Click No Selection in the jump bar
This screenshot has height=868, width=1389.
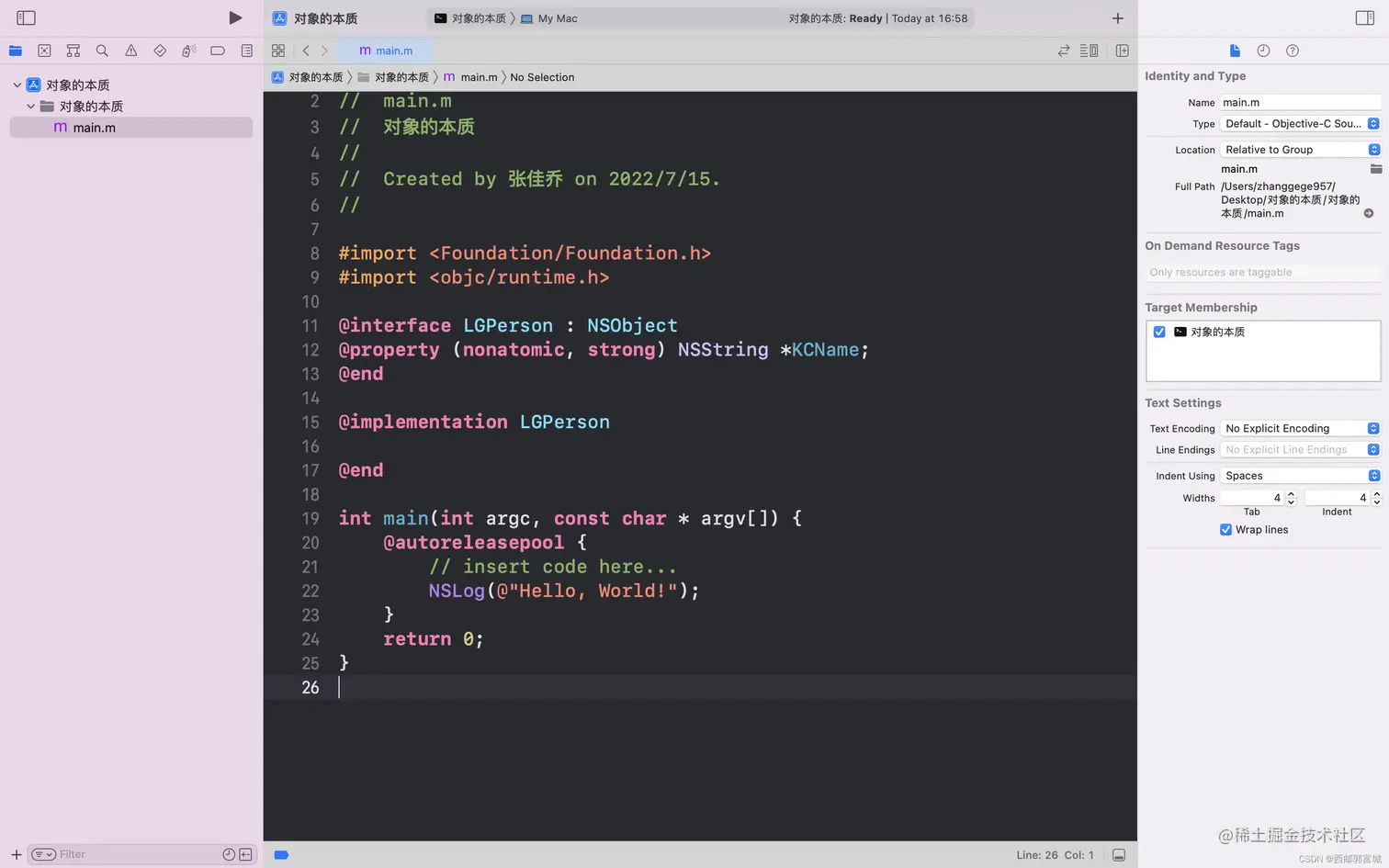coord(542,77)
